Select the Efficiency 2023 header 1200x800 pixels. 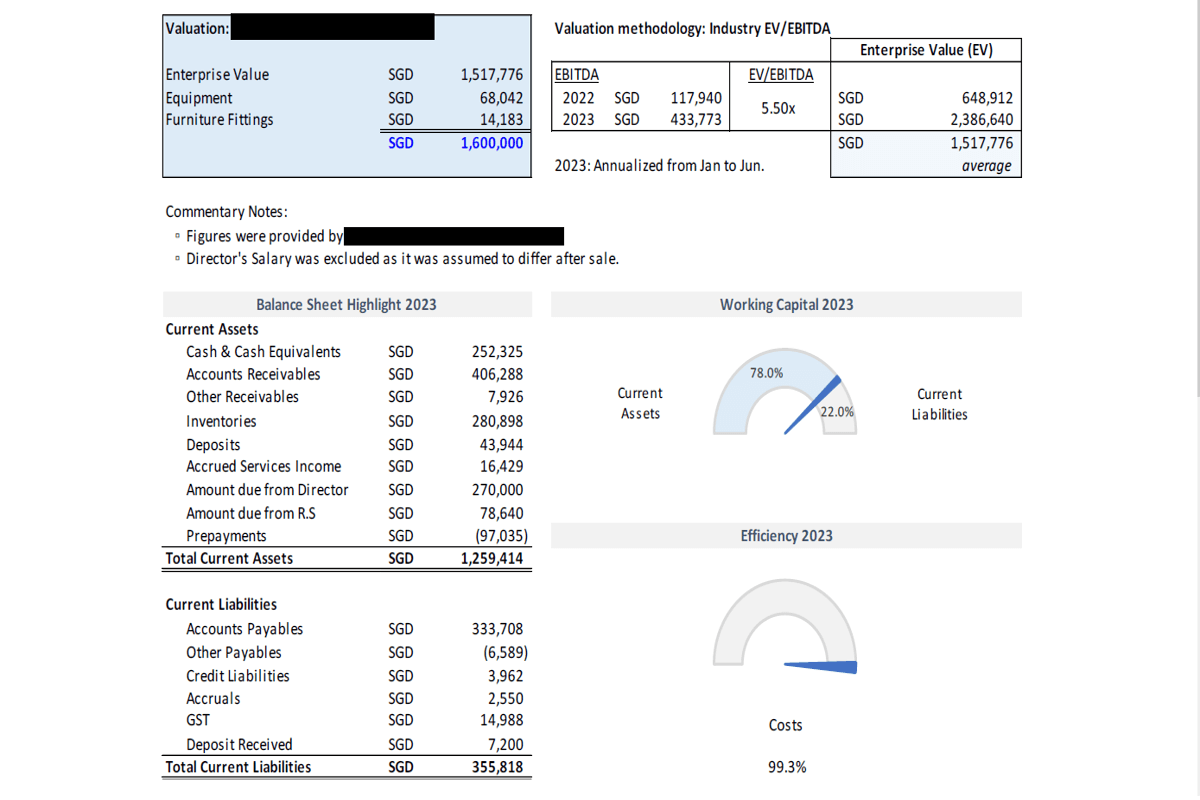coord(785,535)
